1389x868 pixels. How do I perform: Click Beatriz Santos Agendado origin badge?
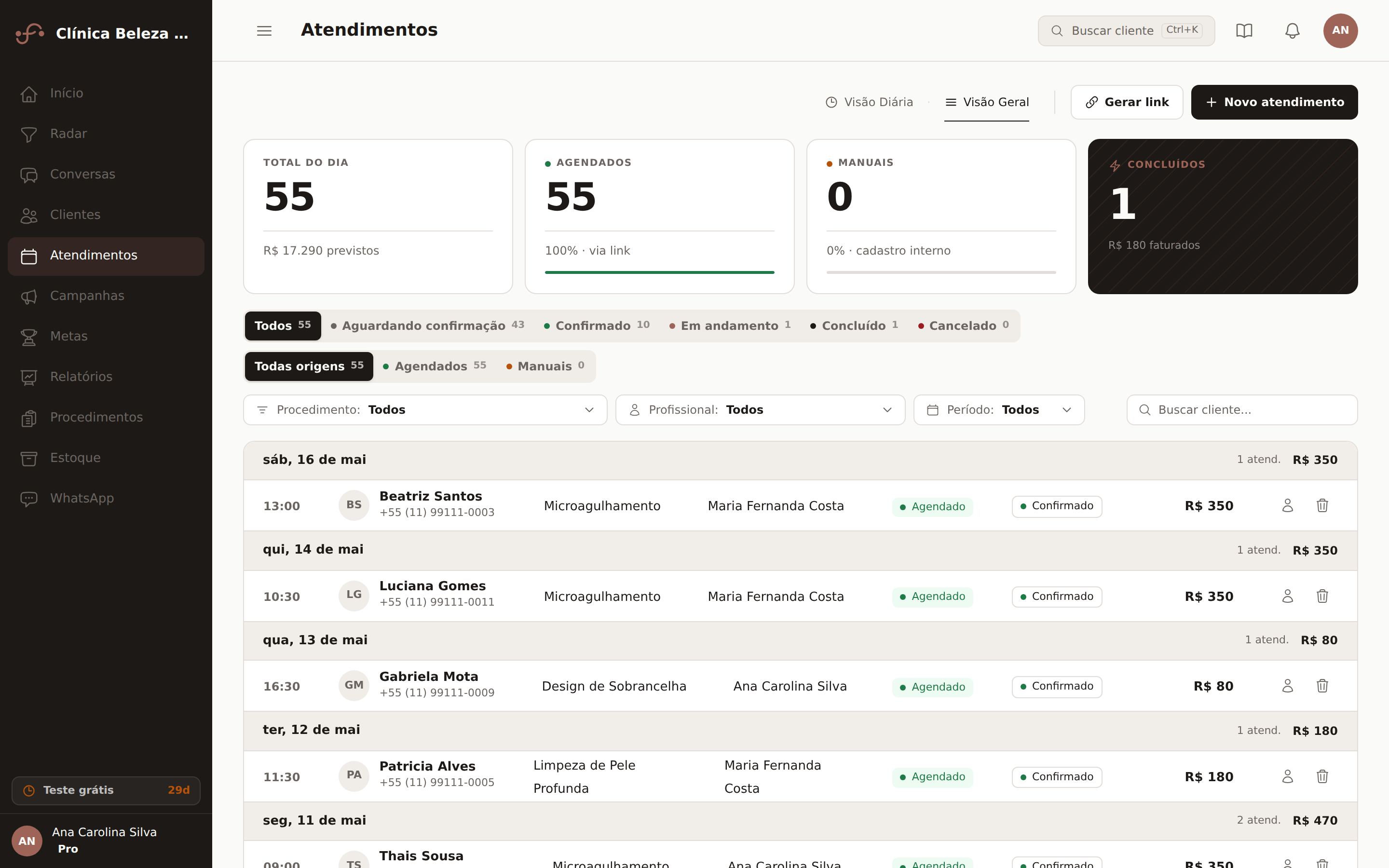[932, 506]
